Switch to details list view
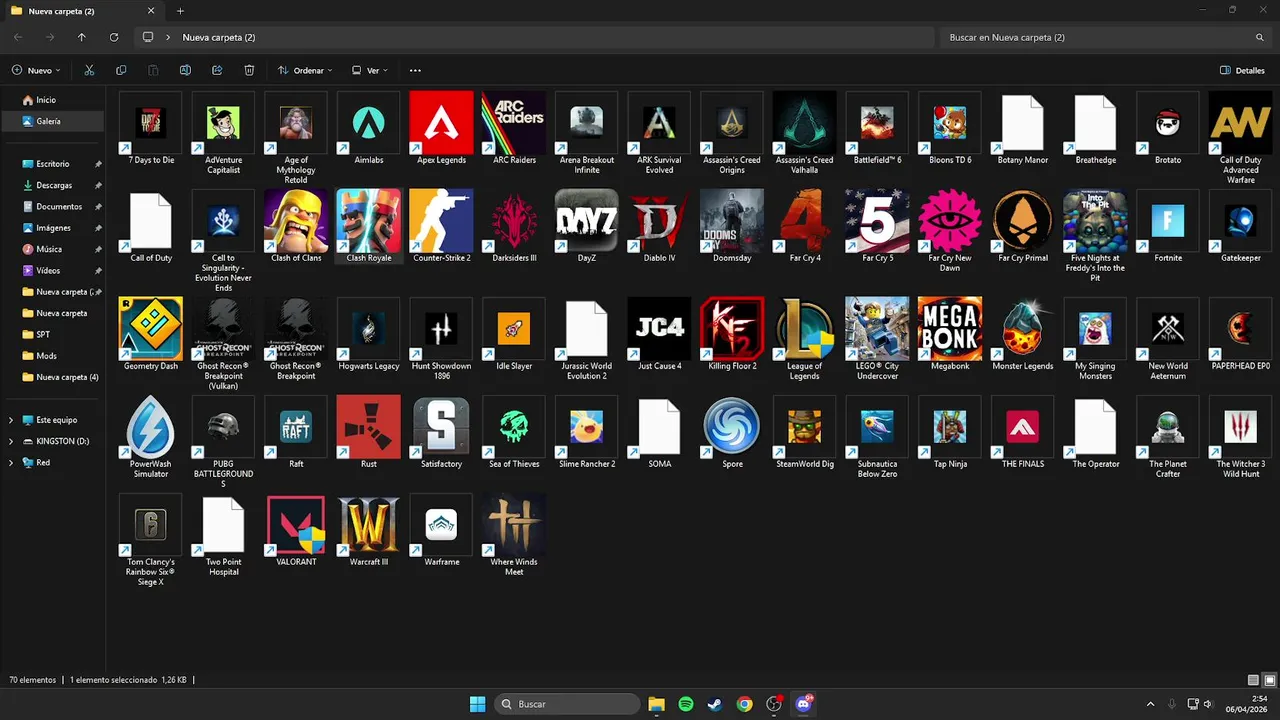1280x720 pixels. click(x=1254, y=680)
